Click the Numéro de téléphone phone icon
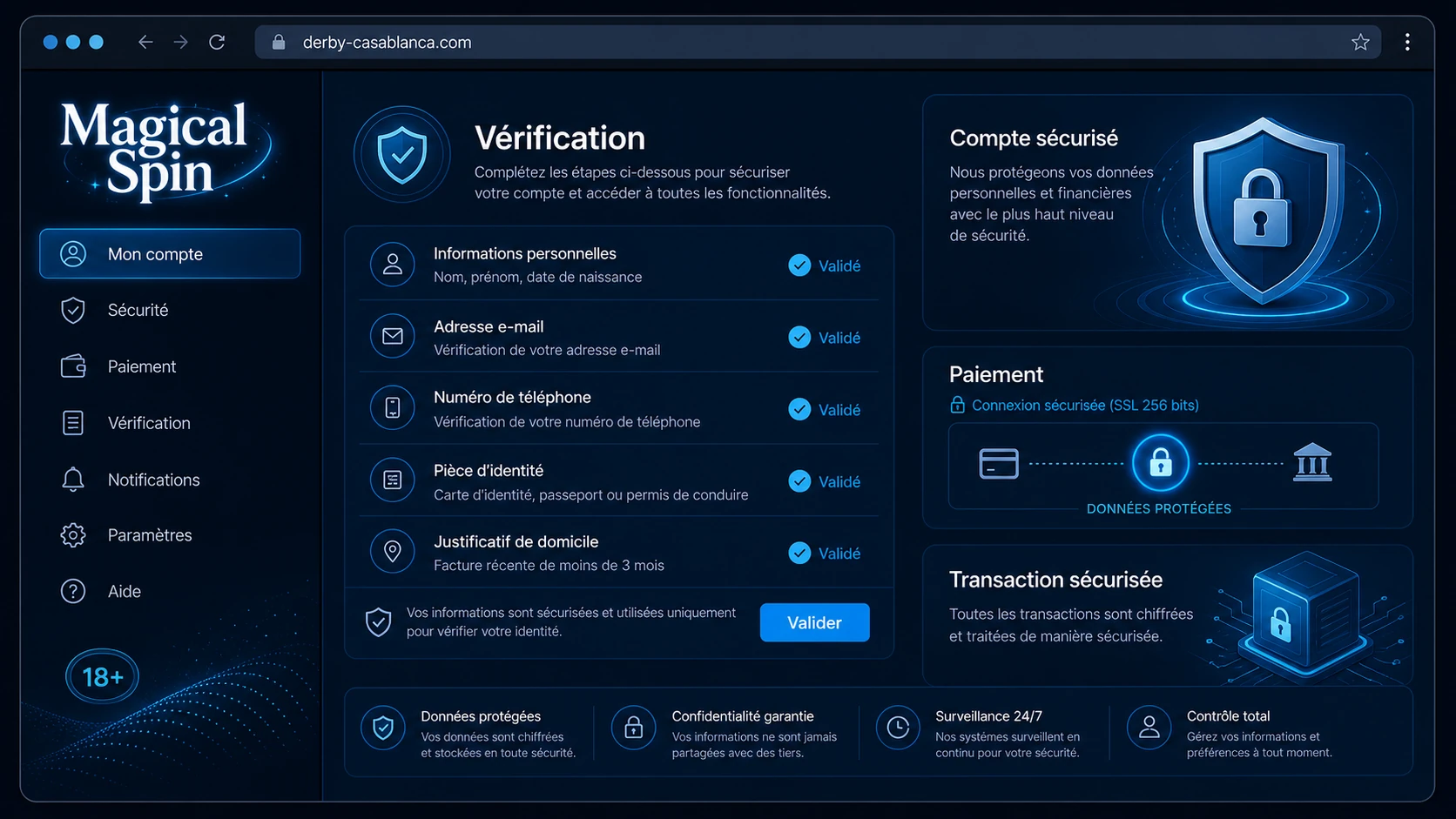This screenshot has height=819, width=1456. tap(393, 407)
